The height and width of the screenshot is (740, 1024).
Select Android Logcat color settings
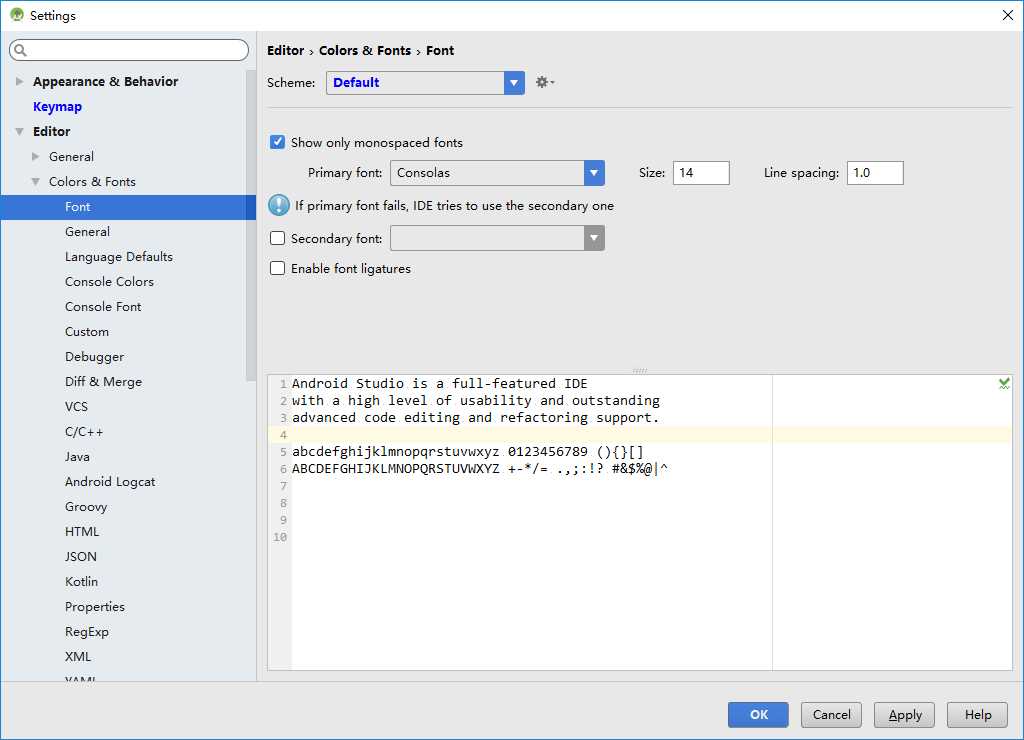point(110,482)
